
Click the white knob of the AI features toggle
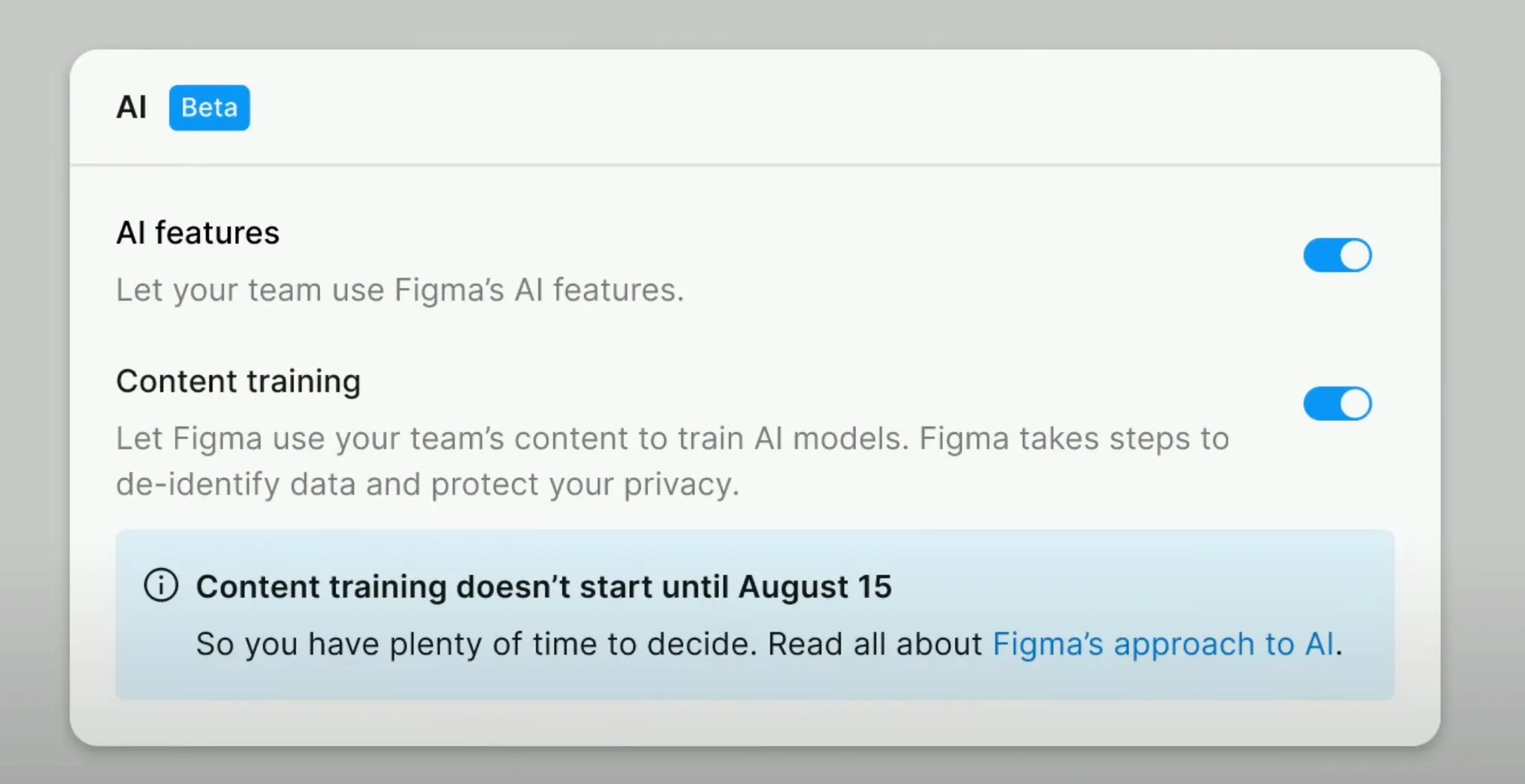(1355, 255)
